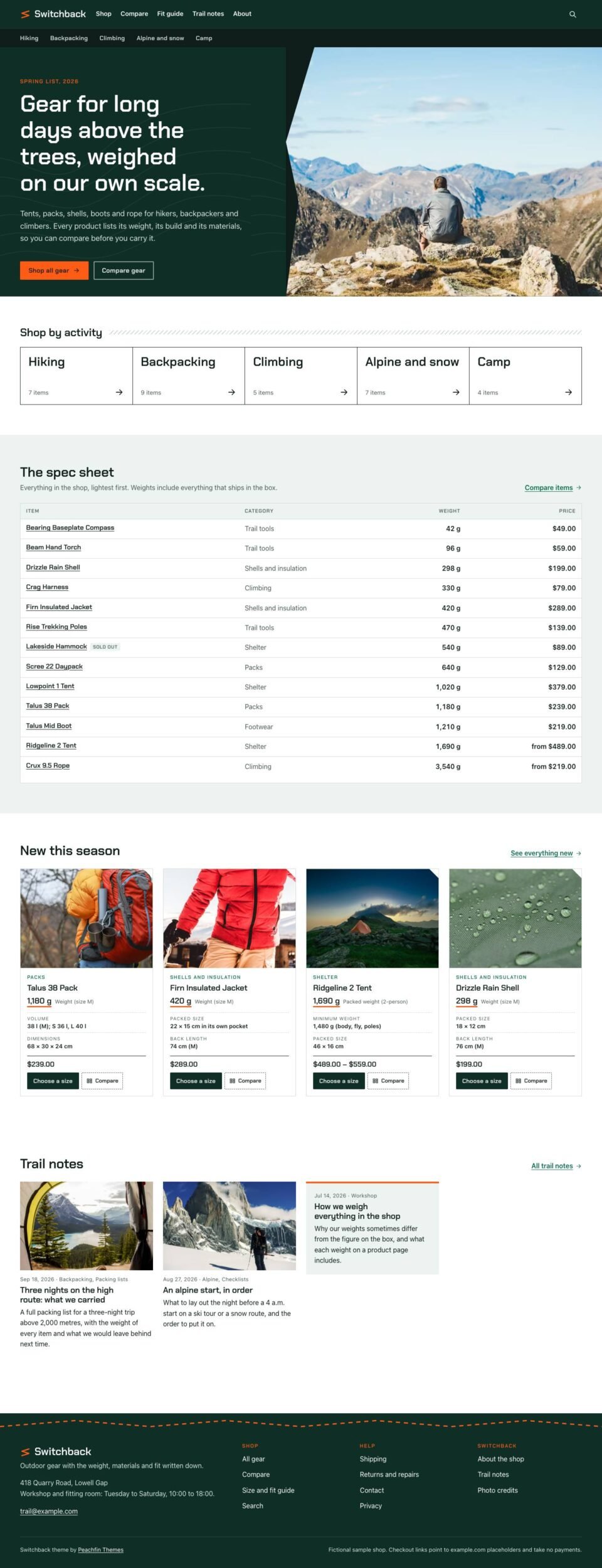Click the Compare gear button in the hero

(124, 270)
